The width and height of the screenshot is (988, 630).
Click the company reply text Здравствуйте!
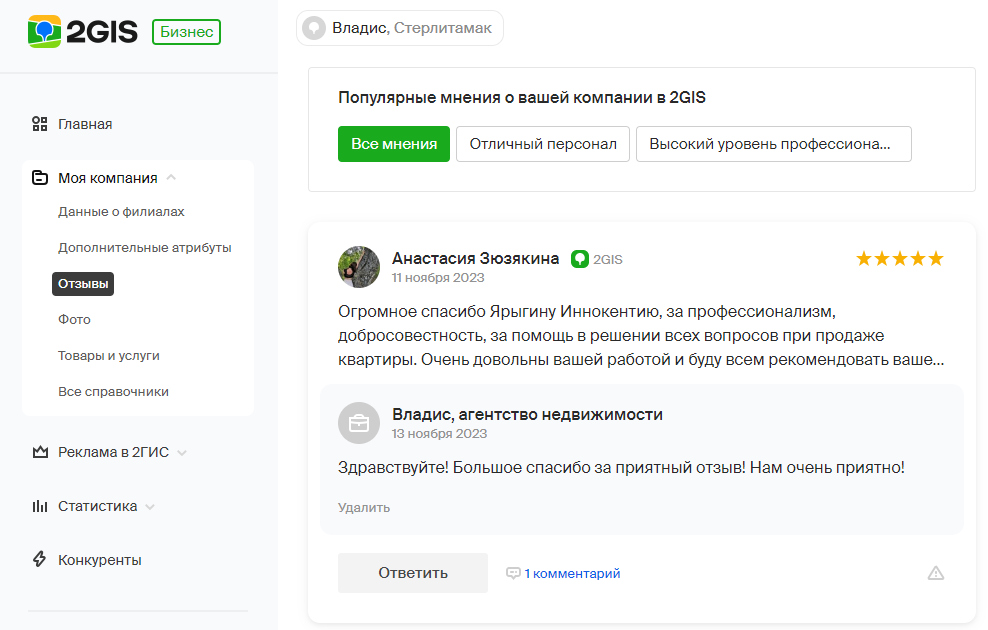tap(621, 467)
